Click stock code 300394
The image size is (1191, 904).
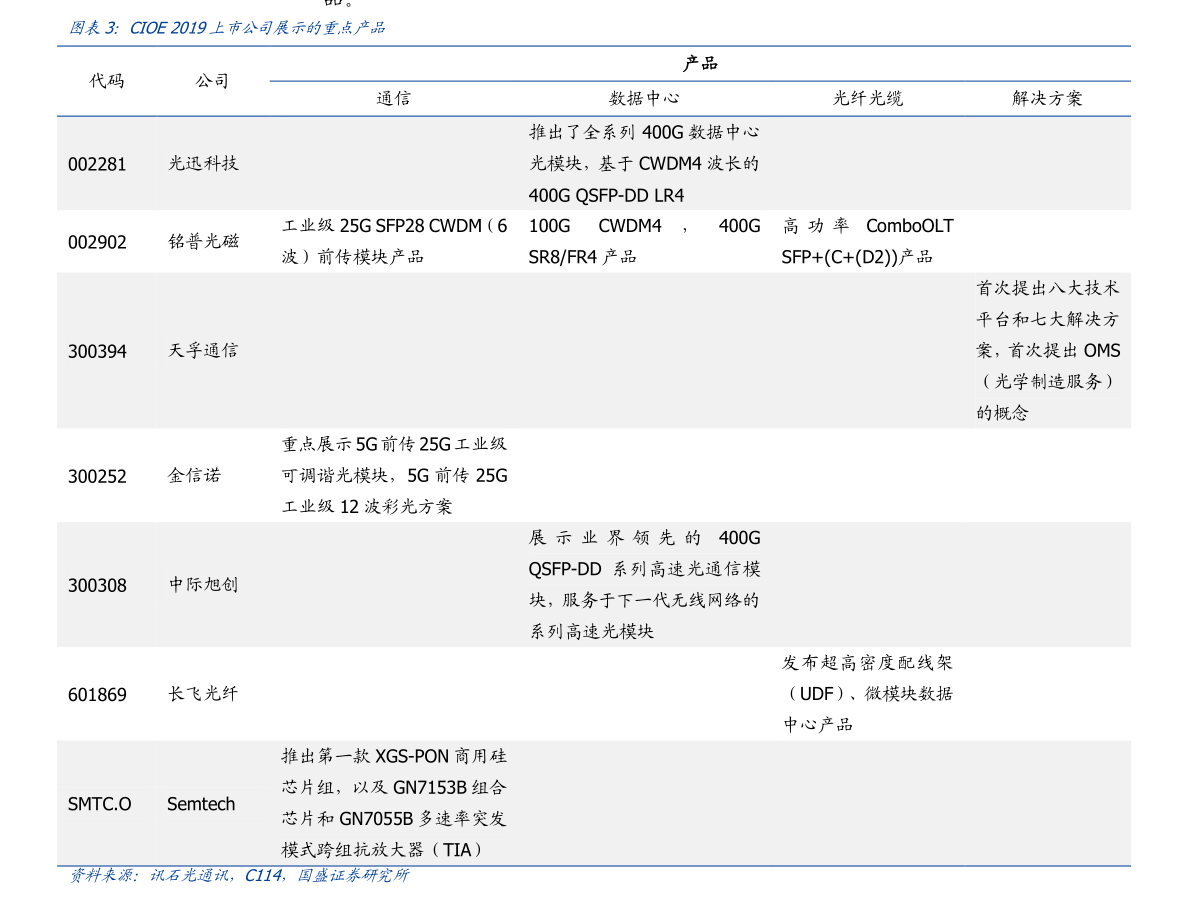[97, 352]
